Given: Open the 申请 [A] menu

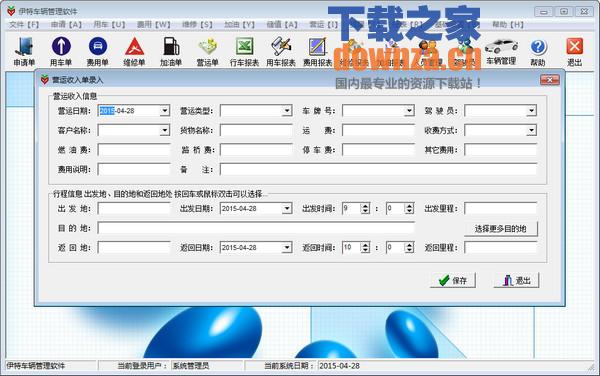Looking at the screenshot, I should (x=66, y=24).
